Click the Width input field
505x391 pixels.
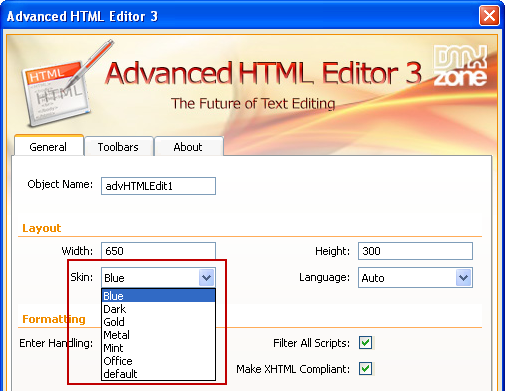(158, 251)
